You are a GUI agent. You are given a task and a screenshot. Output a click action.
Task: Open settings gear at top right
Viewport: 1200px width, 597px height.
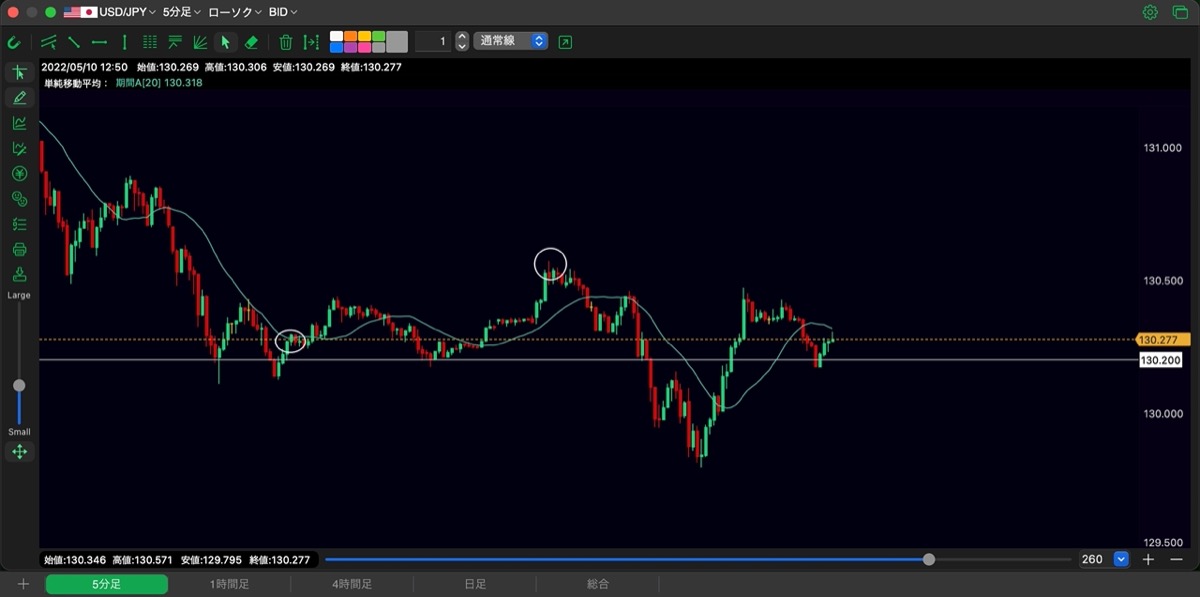click(1150, 12)
